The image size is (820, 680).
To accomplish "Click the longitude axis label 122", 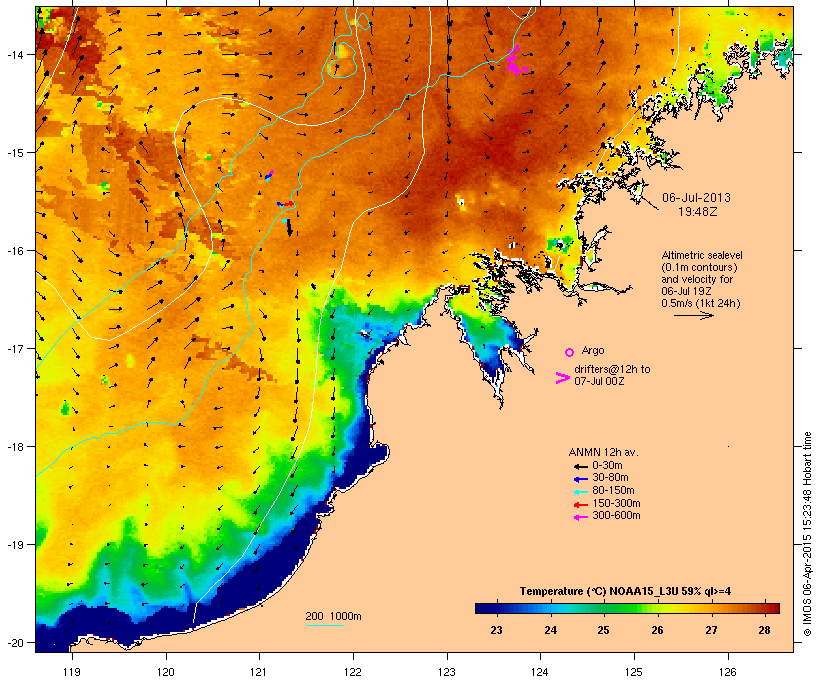I will 353,672.
